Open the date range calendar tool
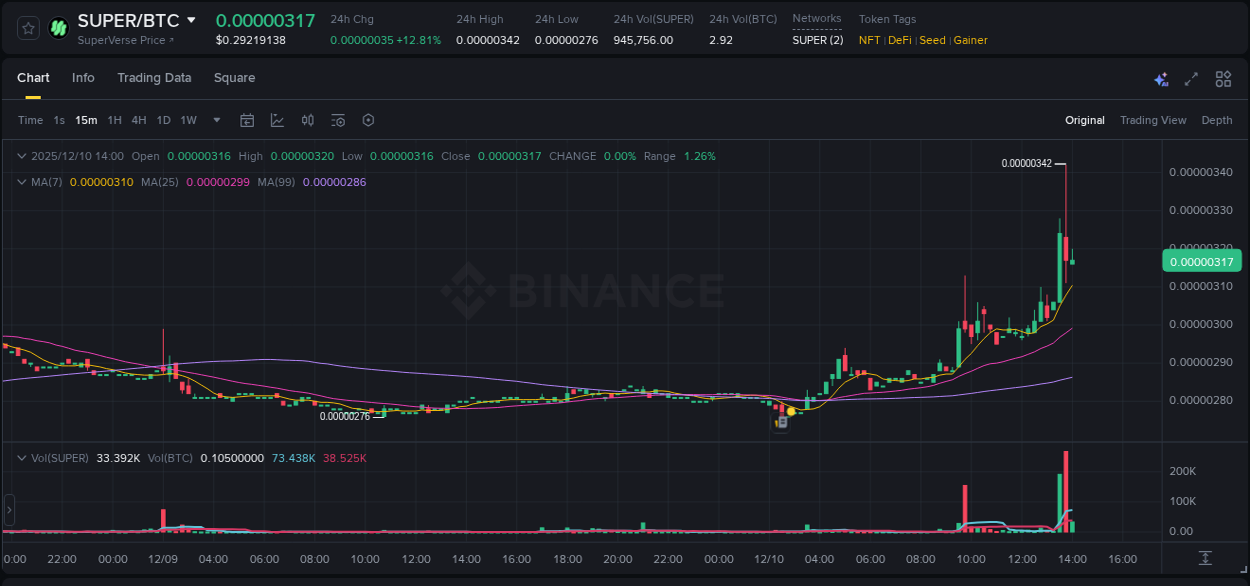 coord(247,120)
